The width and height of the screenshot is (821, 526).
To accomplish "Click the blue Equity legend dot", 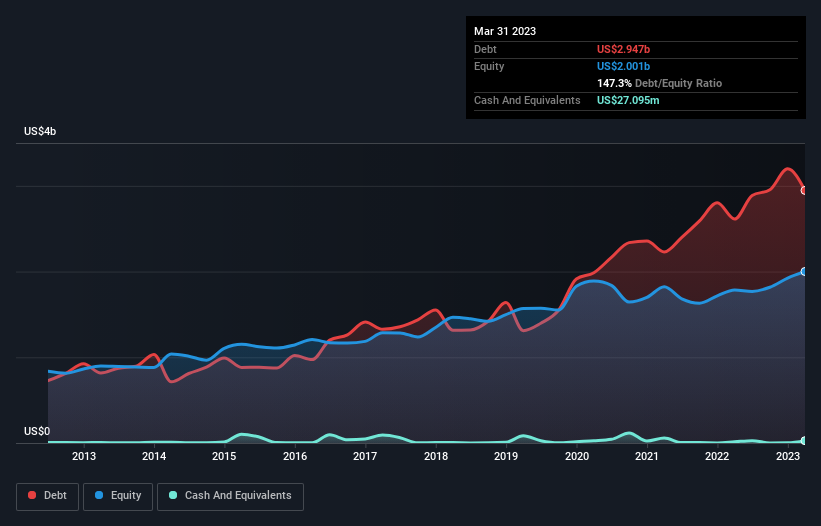I will [x=99, y=495].
